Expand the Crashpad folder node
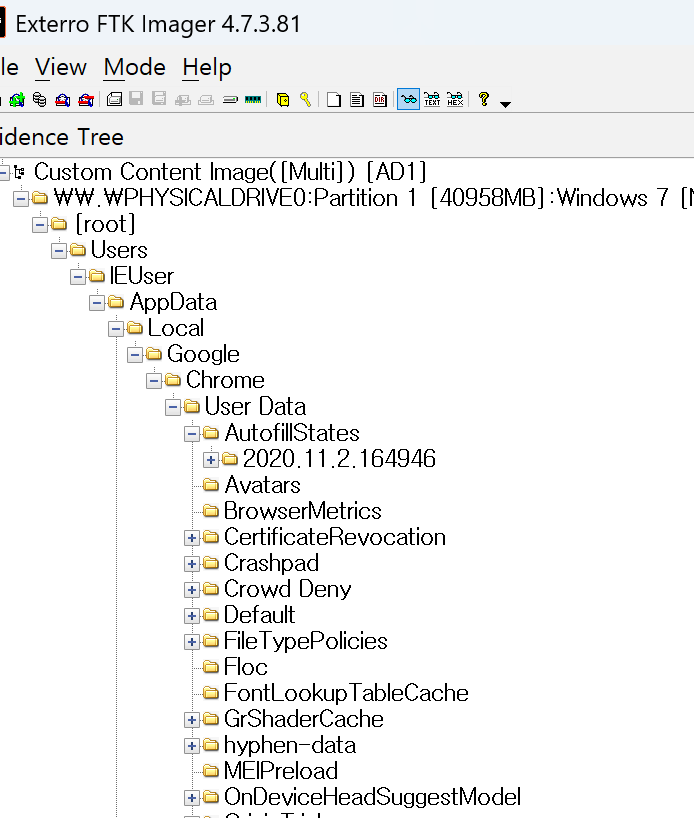Image resolution: width=694 pixels, height=818 pixels. click(192, 563)
